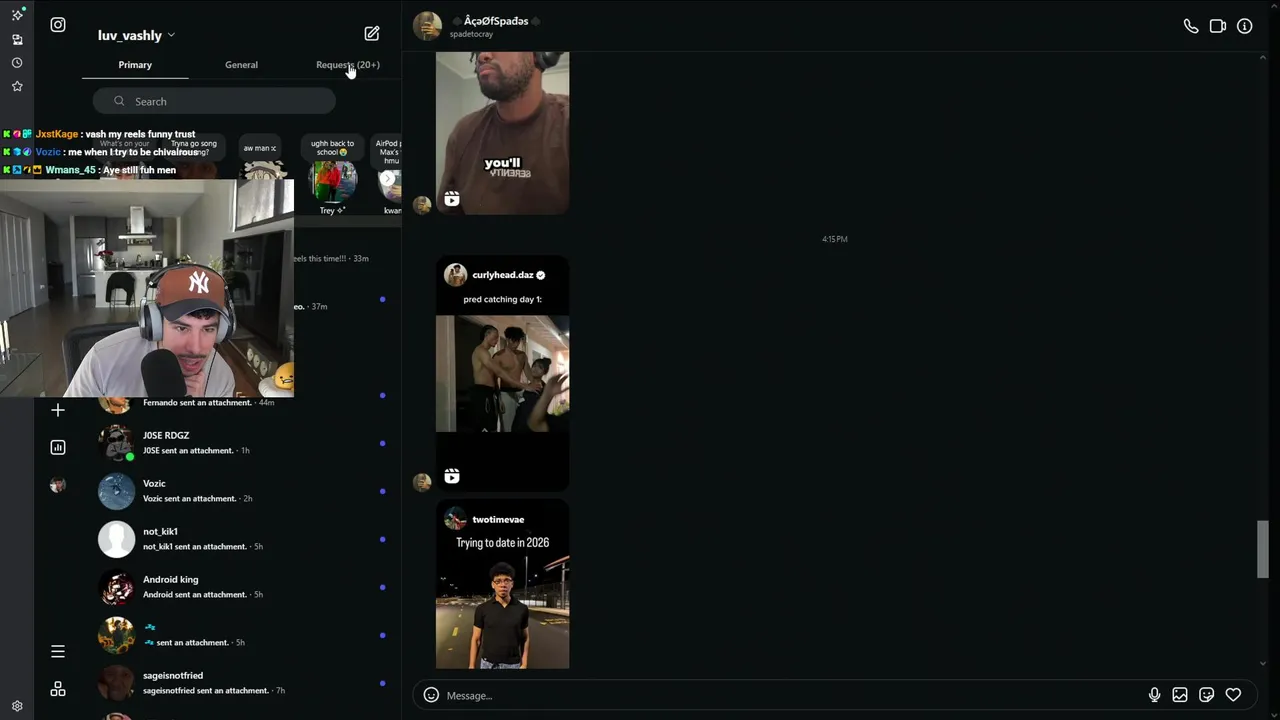Open the second browser sidebar panel icon
This screenshot has width=1280, height=720.
pyautogui.click(x=17, y=40)
